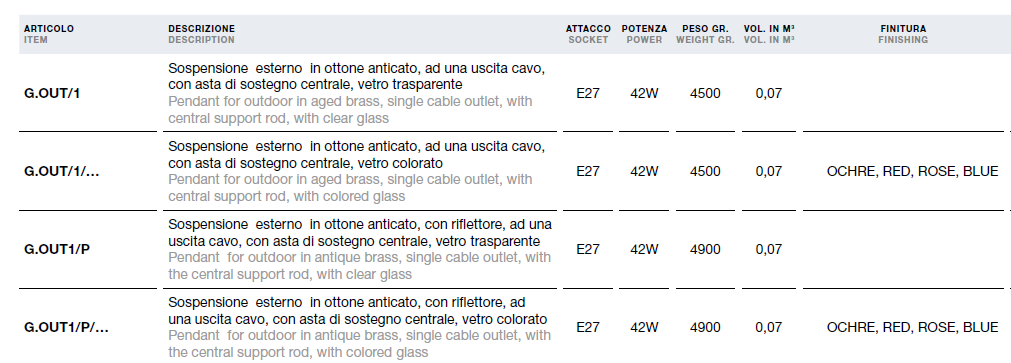This screenshot has height=363, width=1011.
Task: Select the G.OUT1/P description with riflettore
Action: pos(360,250)
